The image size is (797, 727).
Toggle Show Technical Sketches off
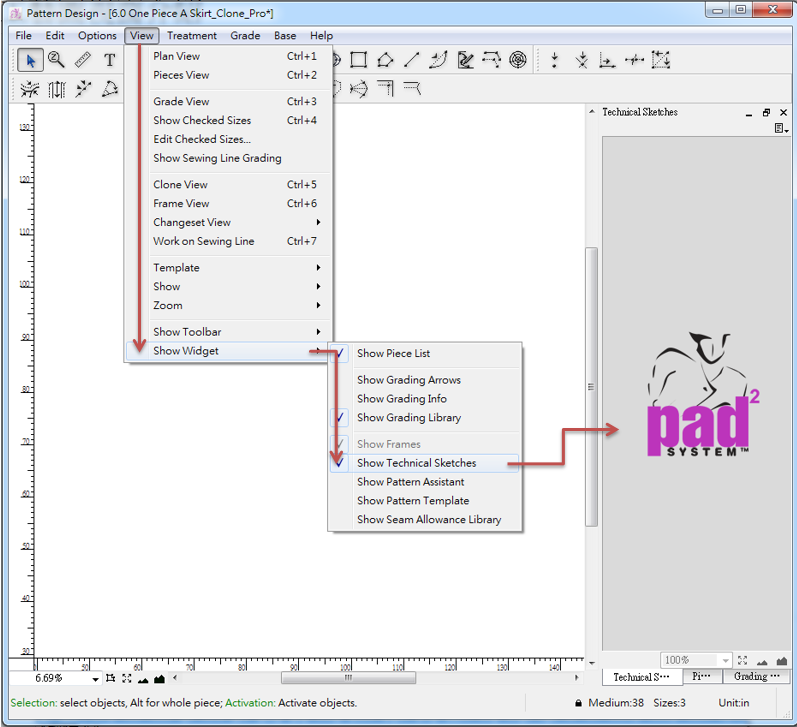pyautogui.click(x=416, y=463)
